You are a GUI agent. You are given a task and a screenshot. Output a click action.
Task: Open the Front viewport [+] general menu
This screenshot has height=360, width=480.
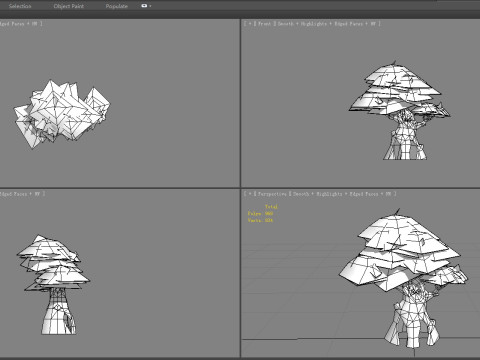250,24
